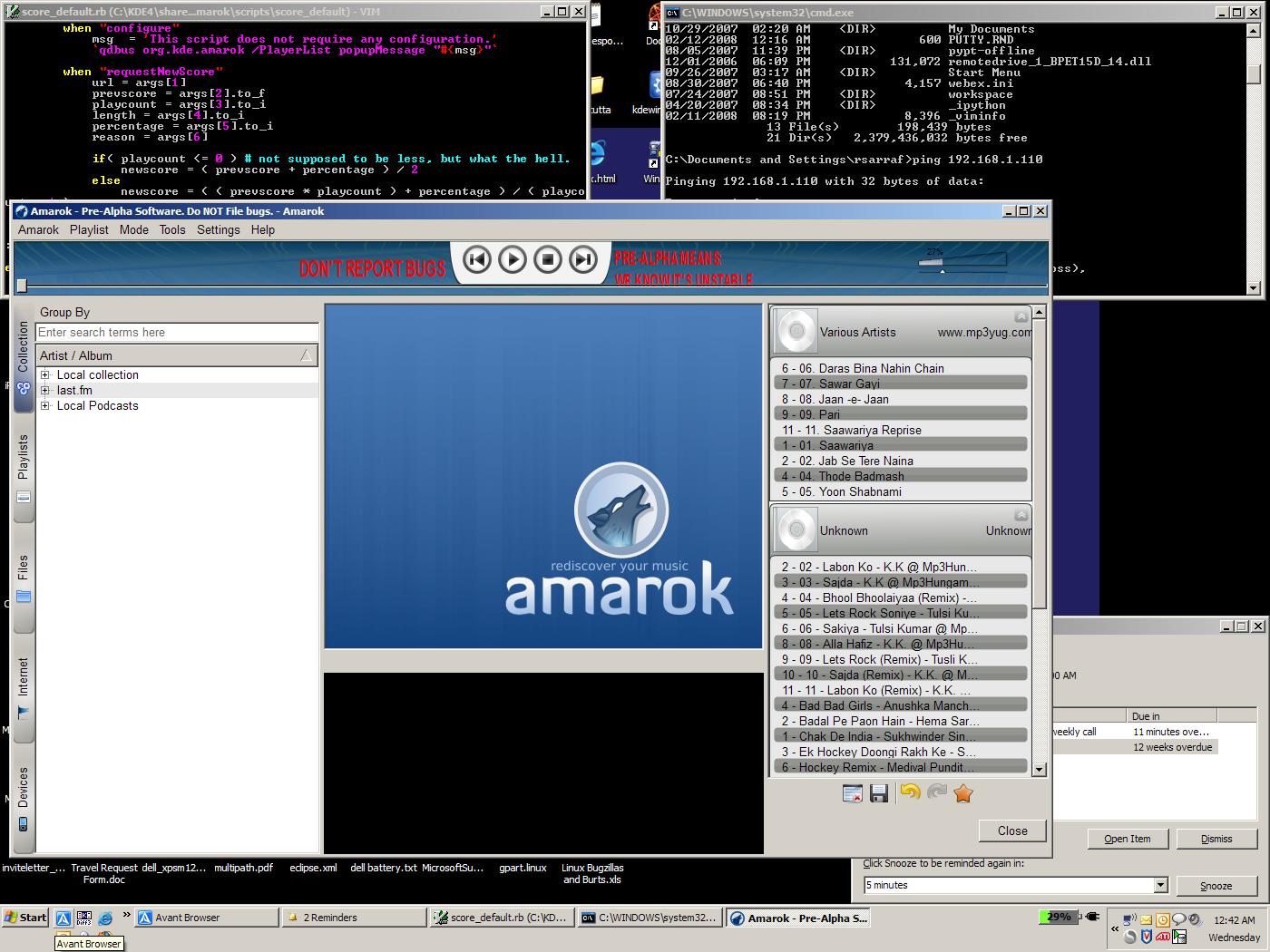Click the reminder clock tray icon

(1163, 919)
